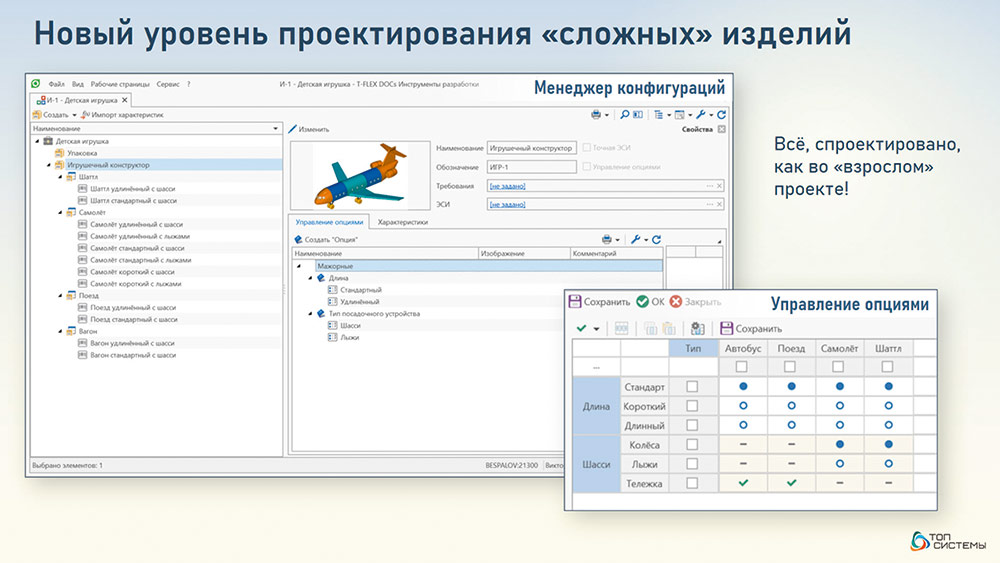
Task: Click the [не задано] link in the ЭСИ field
Action: point(508,204)
